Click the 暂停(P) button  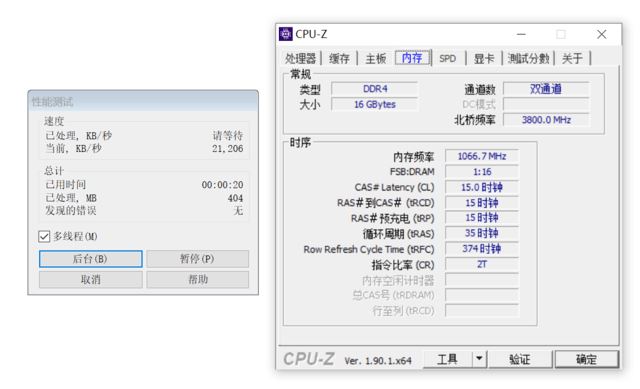tap(198, 259)
